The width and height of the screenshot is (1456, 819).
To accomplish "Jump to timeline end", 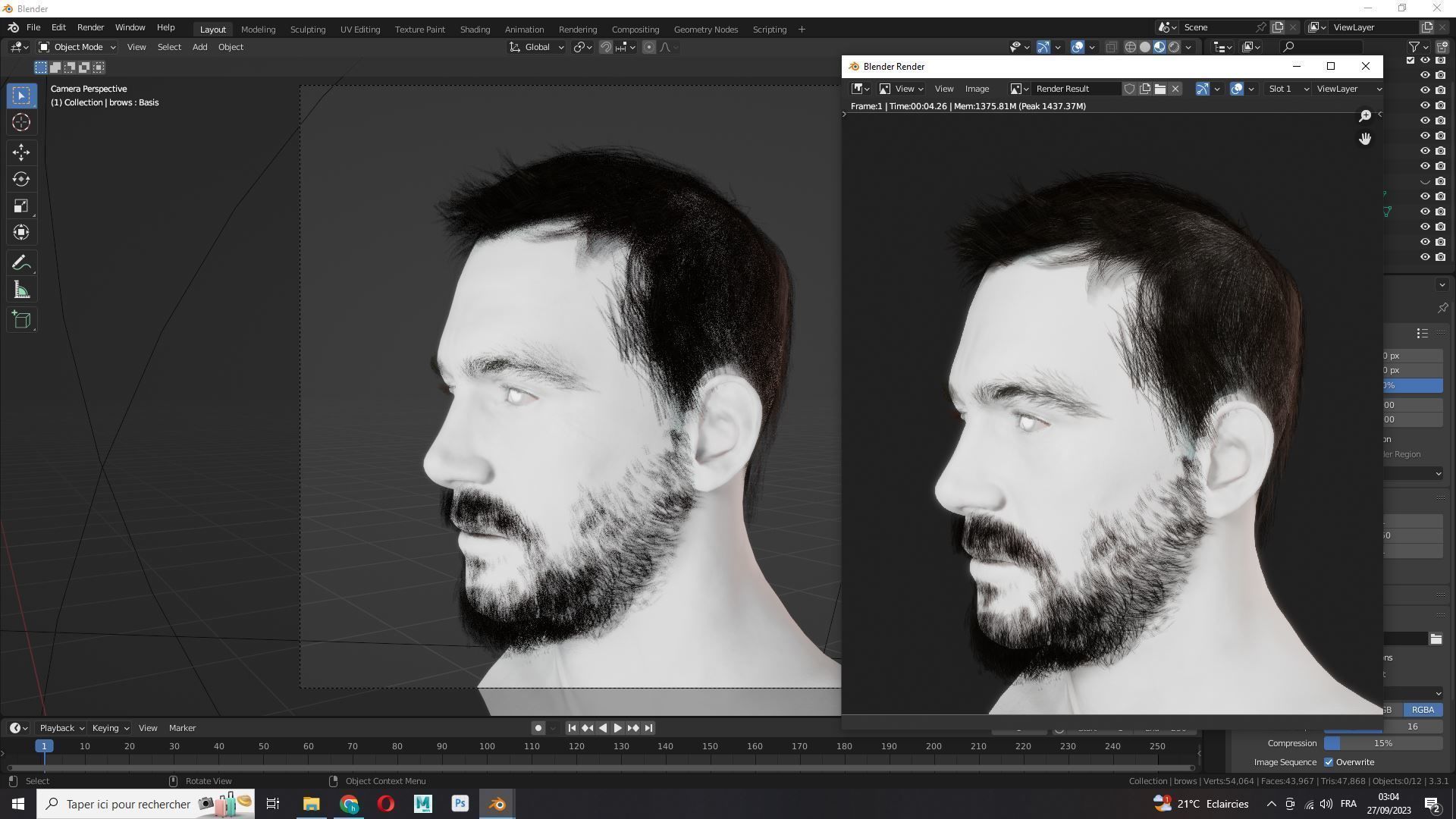I will (x=648, y=728).
